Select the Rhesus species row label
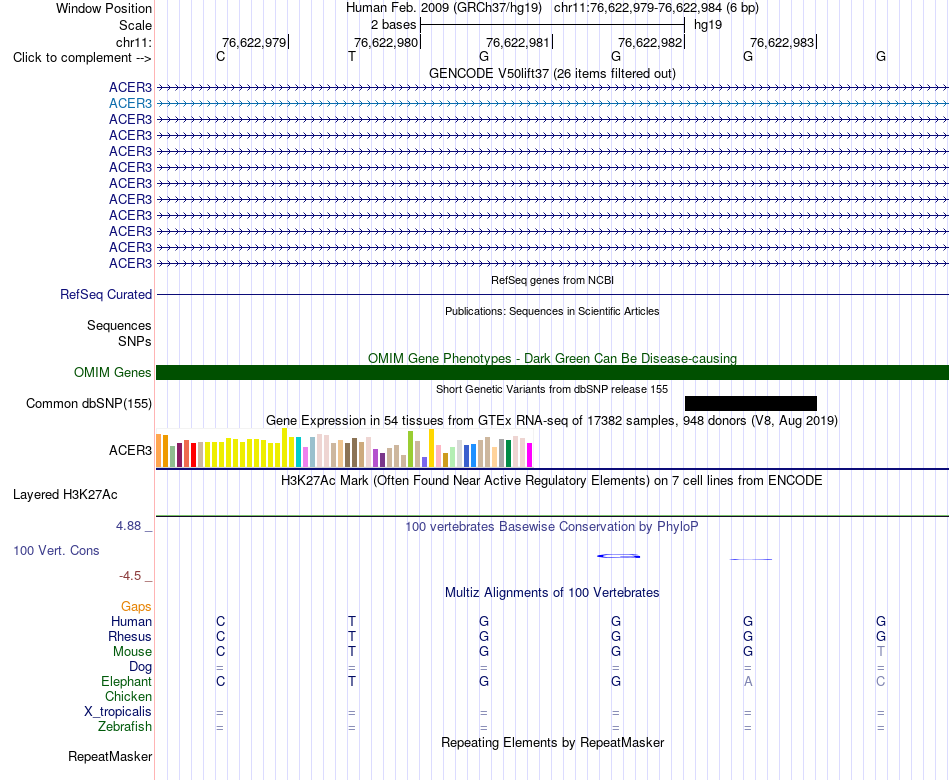Image resolution: width=950 pixels, height=780 pixels. coord(130,637)
